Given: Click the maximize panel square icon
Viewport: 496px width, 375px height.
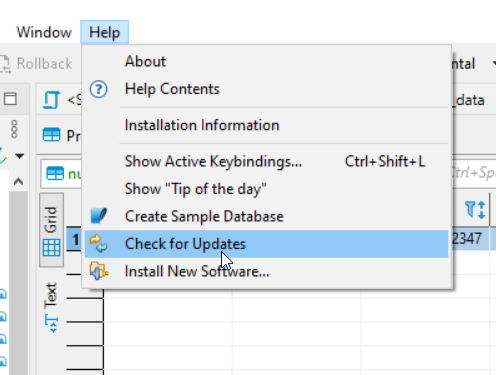Looking at the screenshot, I should click(x=10, y=99).
